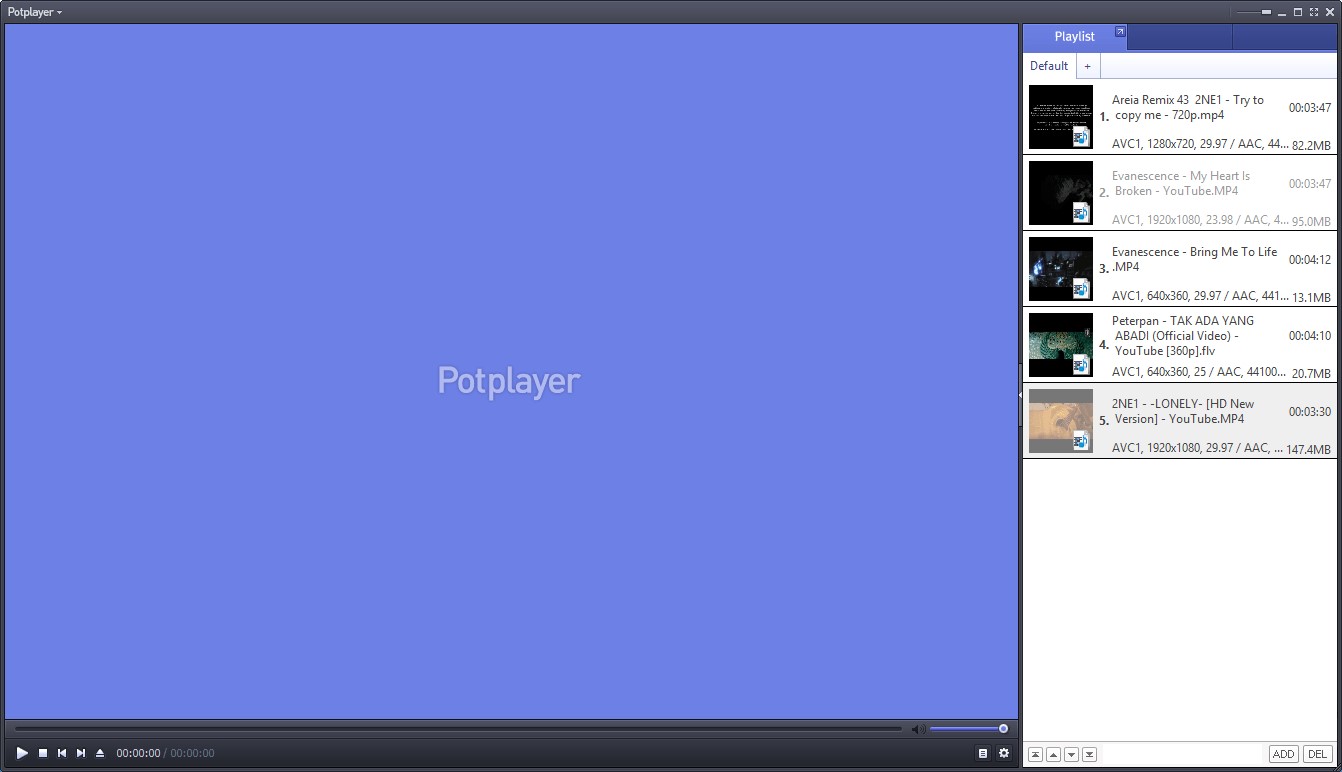This screenshot has height=772, width=1342.
Task: Create a new playlist with the plus button
Action: pyautogui.click(x=1087, y=65)
